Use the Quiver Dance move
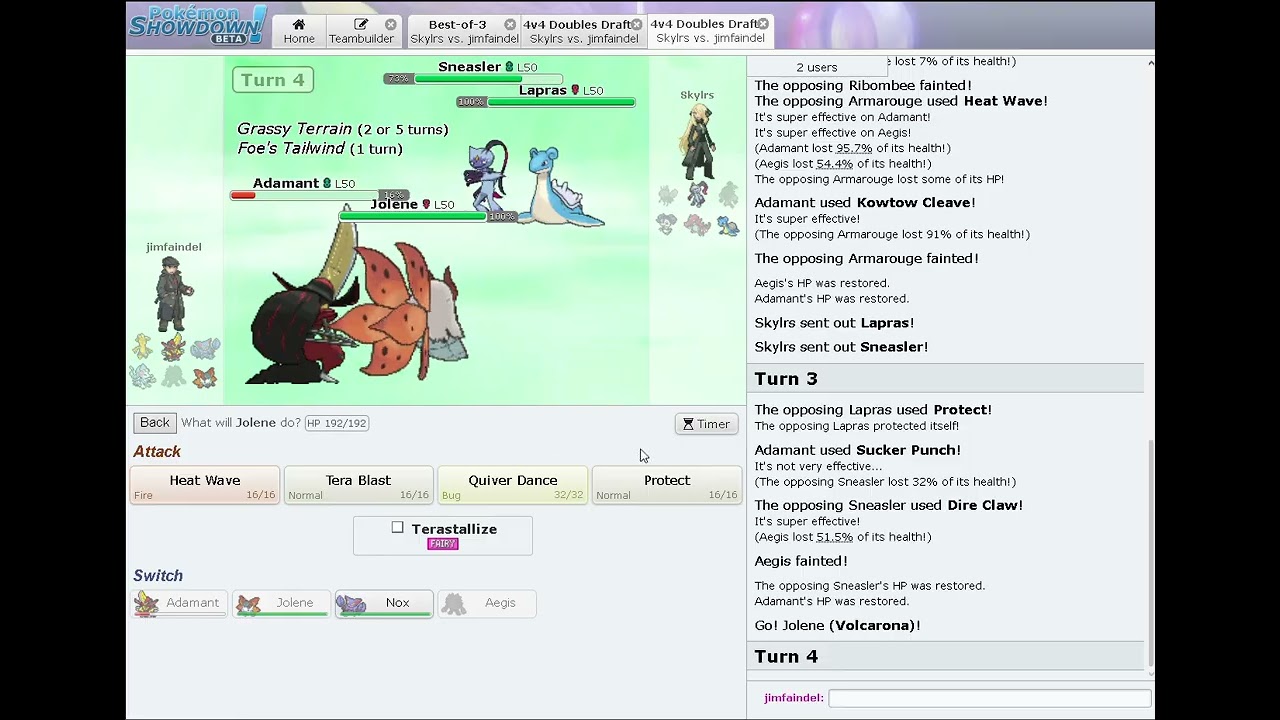 (512, 485)
